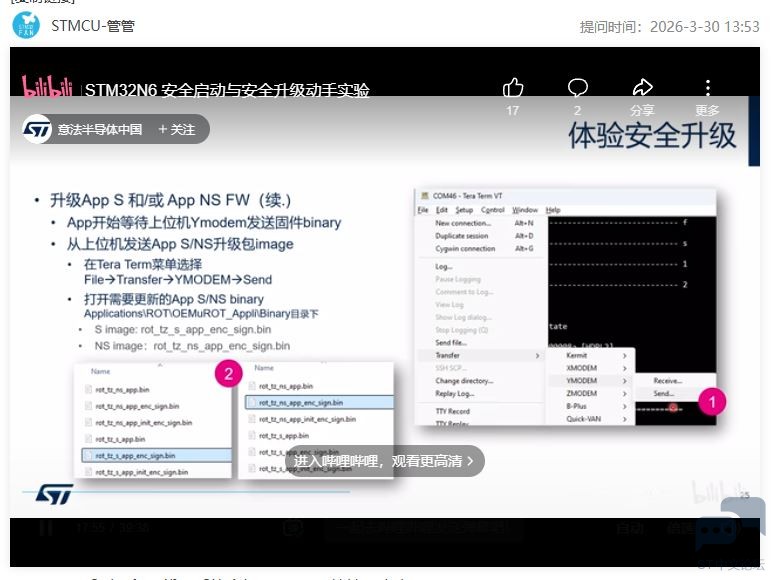Click 进入哔哩哔哩，观看更高清 button

pos(384,461)
